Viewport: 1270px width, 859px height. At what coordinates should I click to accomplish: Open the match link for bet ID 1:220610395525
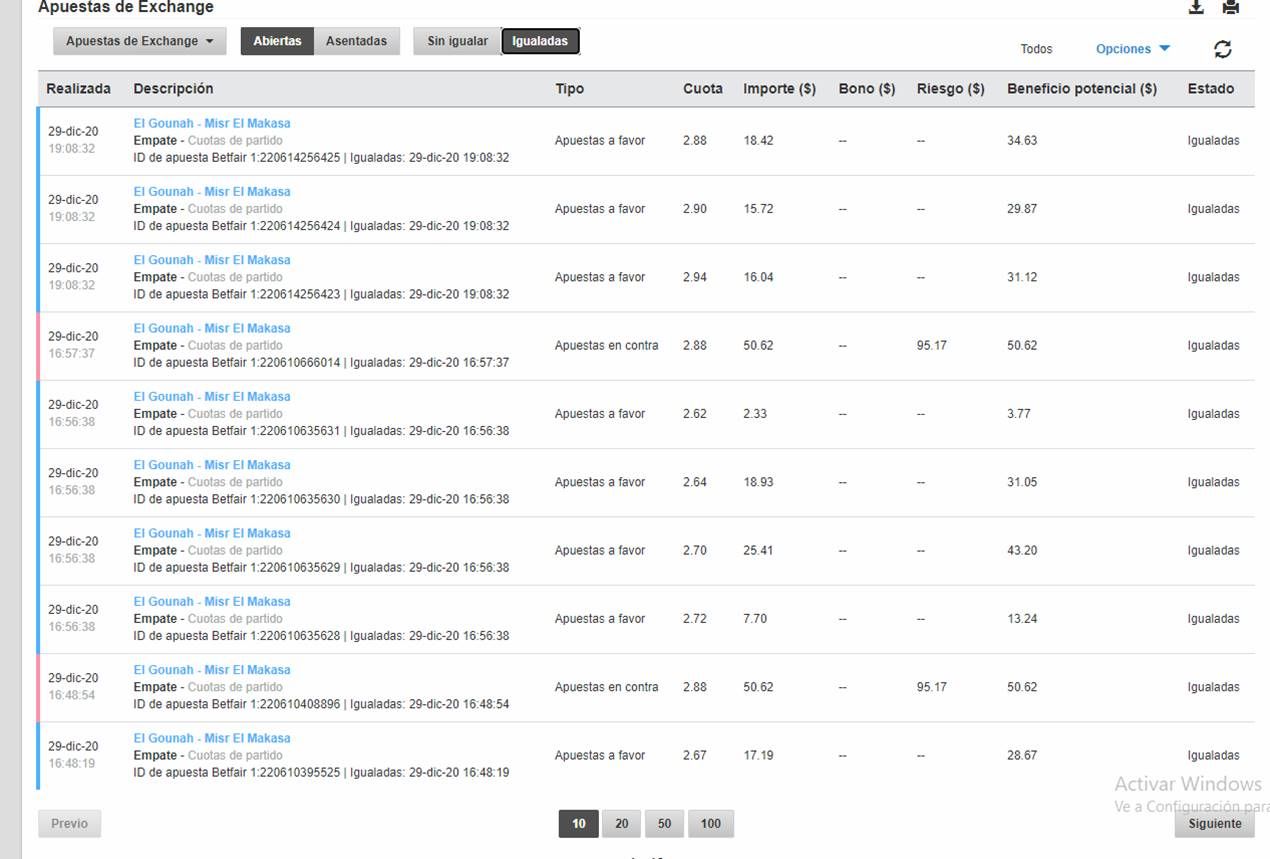212,738
